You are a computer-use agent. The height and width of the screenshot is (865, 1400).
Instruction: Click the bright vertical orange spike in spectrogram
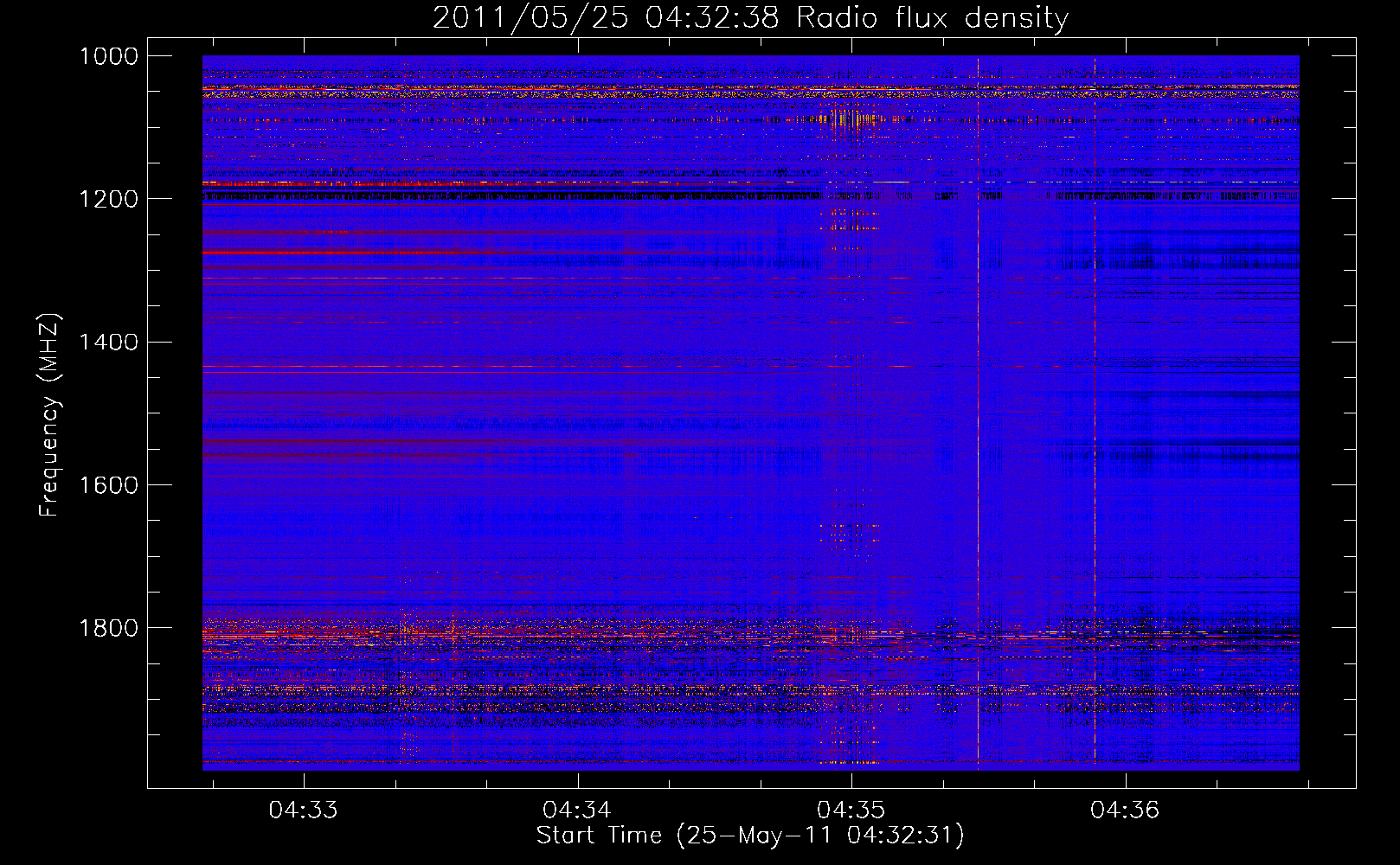click(978, 413)
